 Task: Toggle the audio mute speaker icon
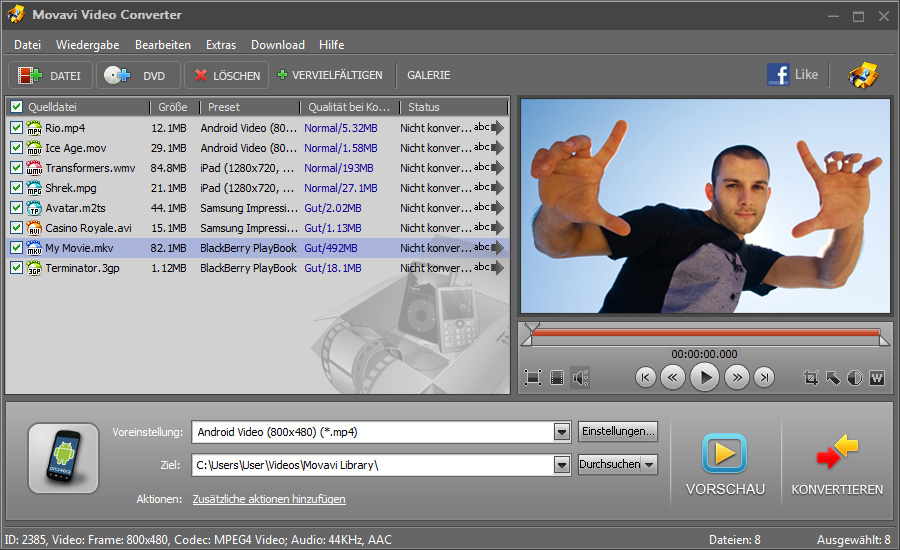581,377
